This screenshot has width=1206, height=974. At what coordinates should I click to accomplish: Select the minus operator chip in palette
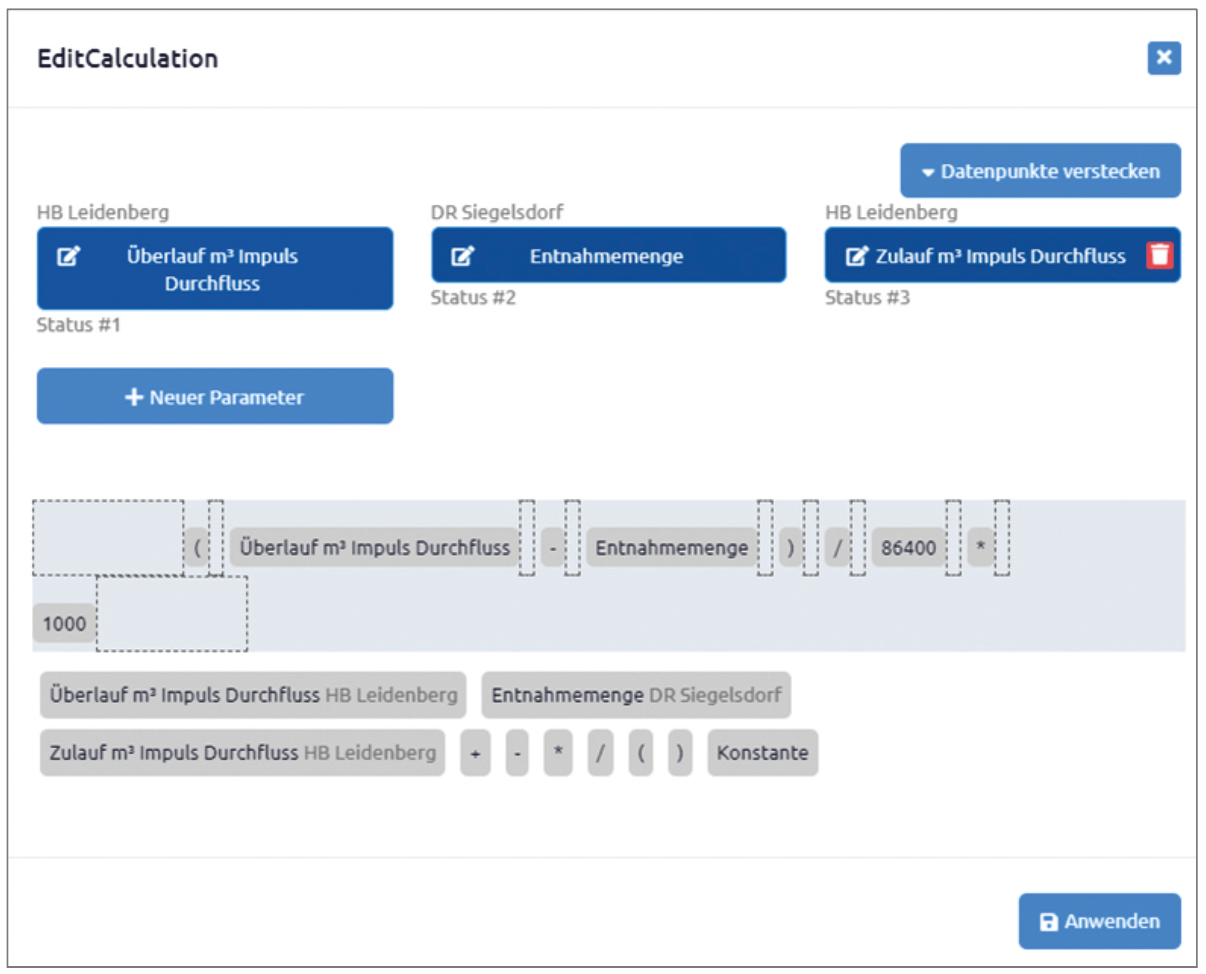coord(517,753)
